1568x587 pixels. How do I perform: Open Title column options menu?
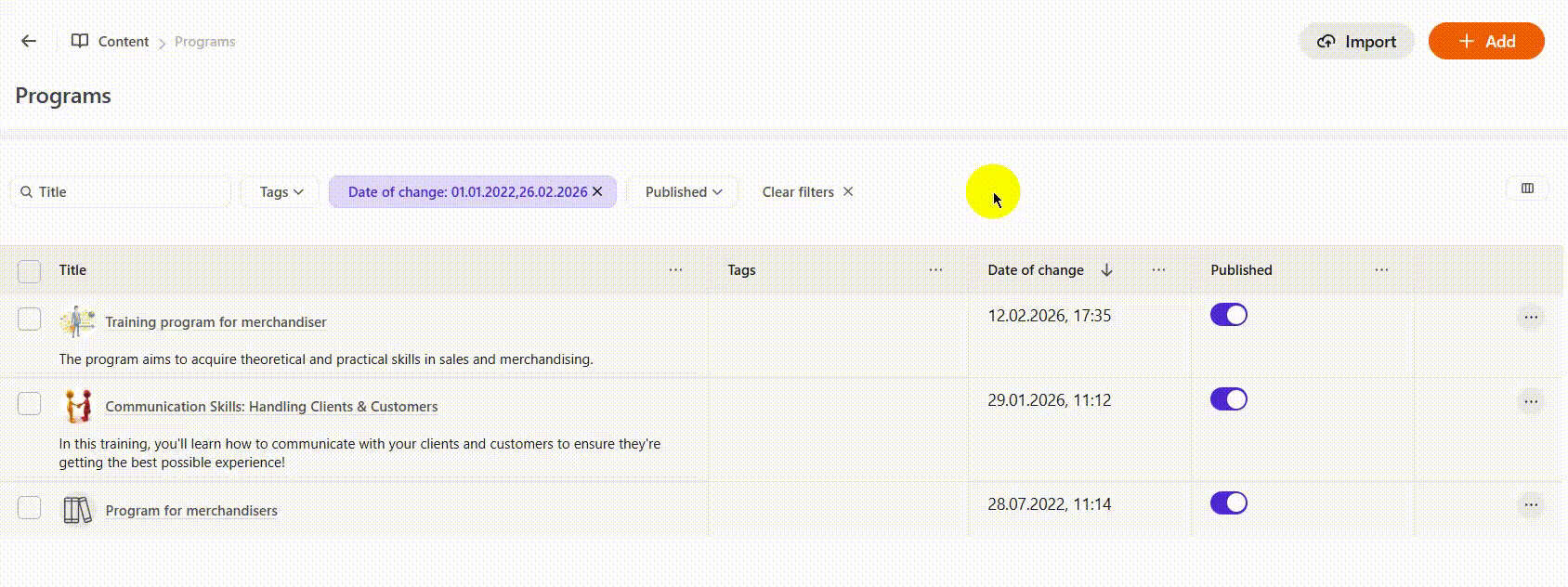pyautogui.click(x=675, y=270)
